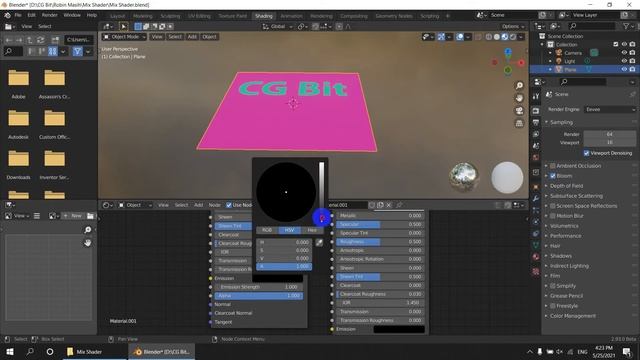Switch to the Layout workspace tab
This screenshot has width=640, height=360.
pos(118,16)
